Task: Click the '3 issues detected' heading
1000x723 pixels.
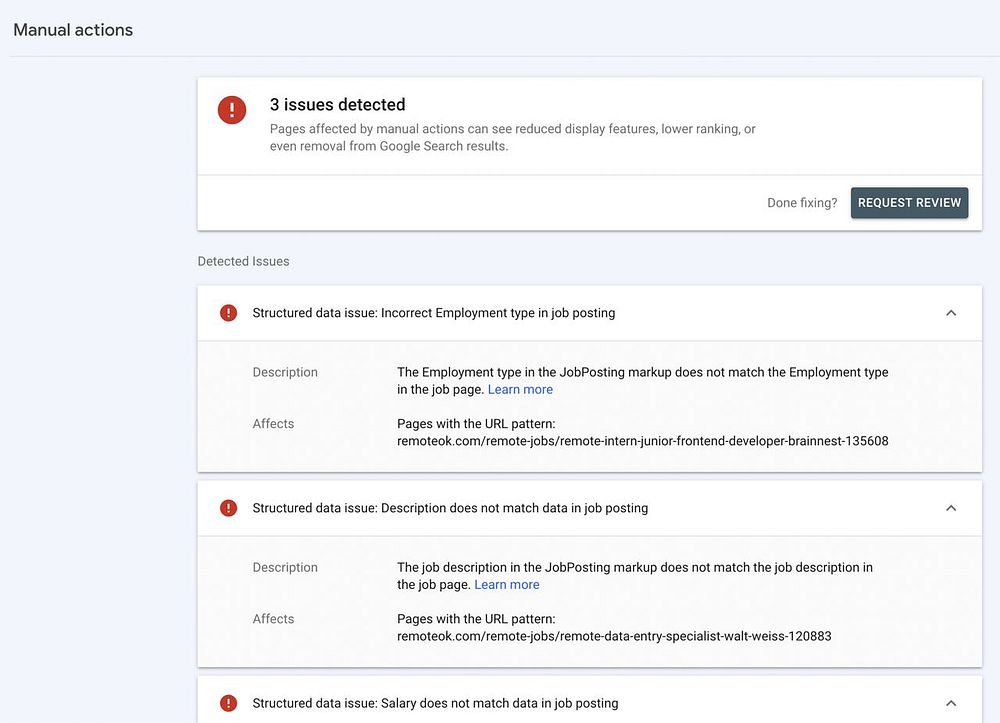Action: tap(337, 105)
